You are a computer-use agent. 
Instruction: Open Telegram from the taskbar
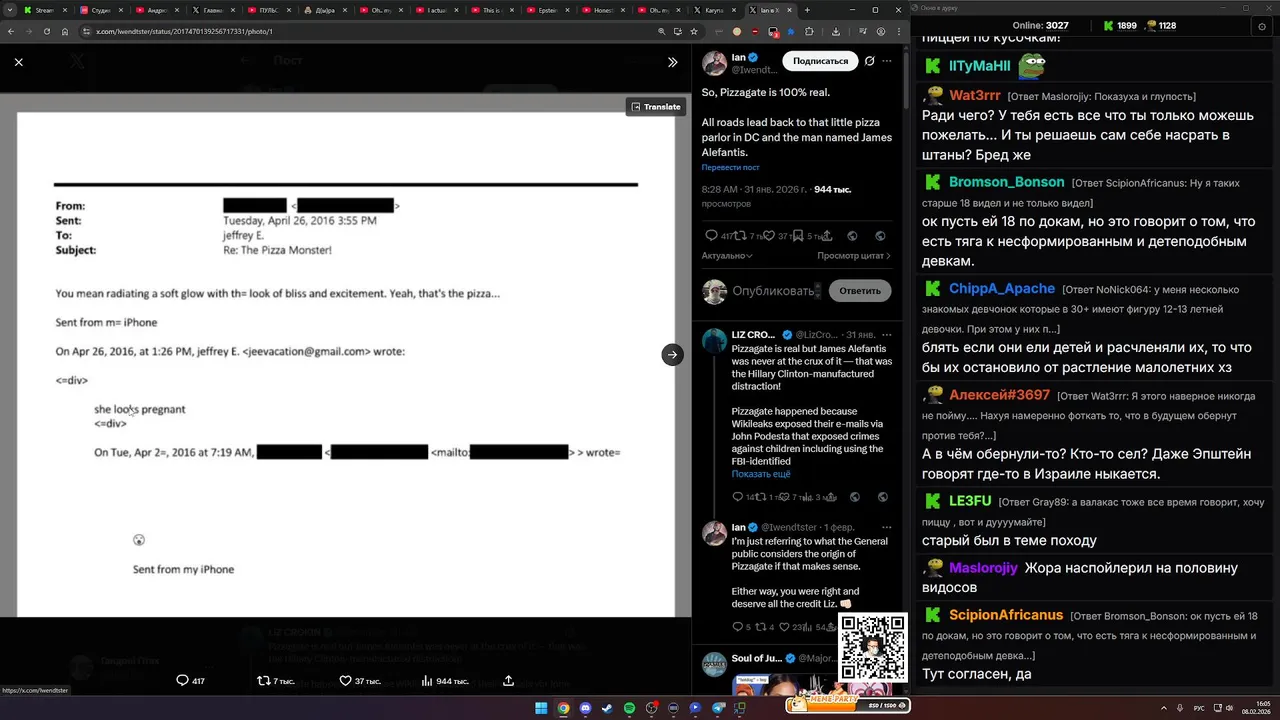pyautogui.click(x=718, y=708)
